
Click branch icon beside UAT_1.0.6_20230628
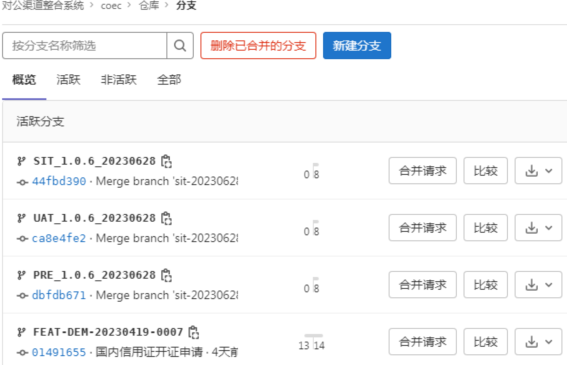point(21,218)
